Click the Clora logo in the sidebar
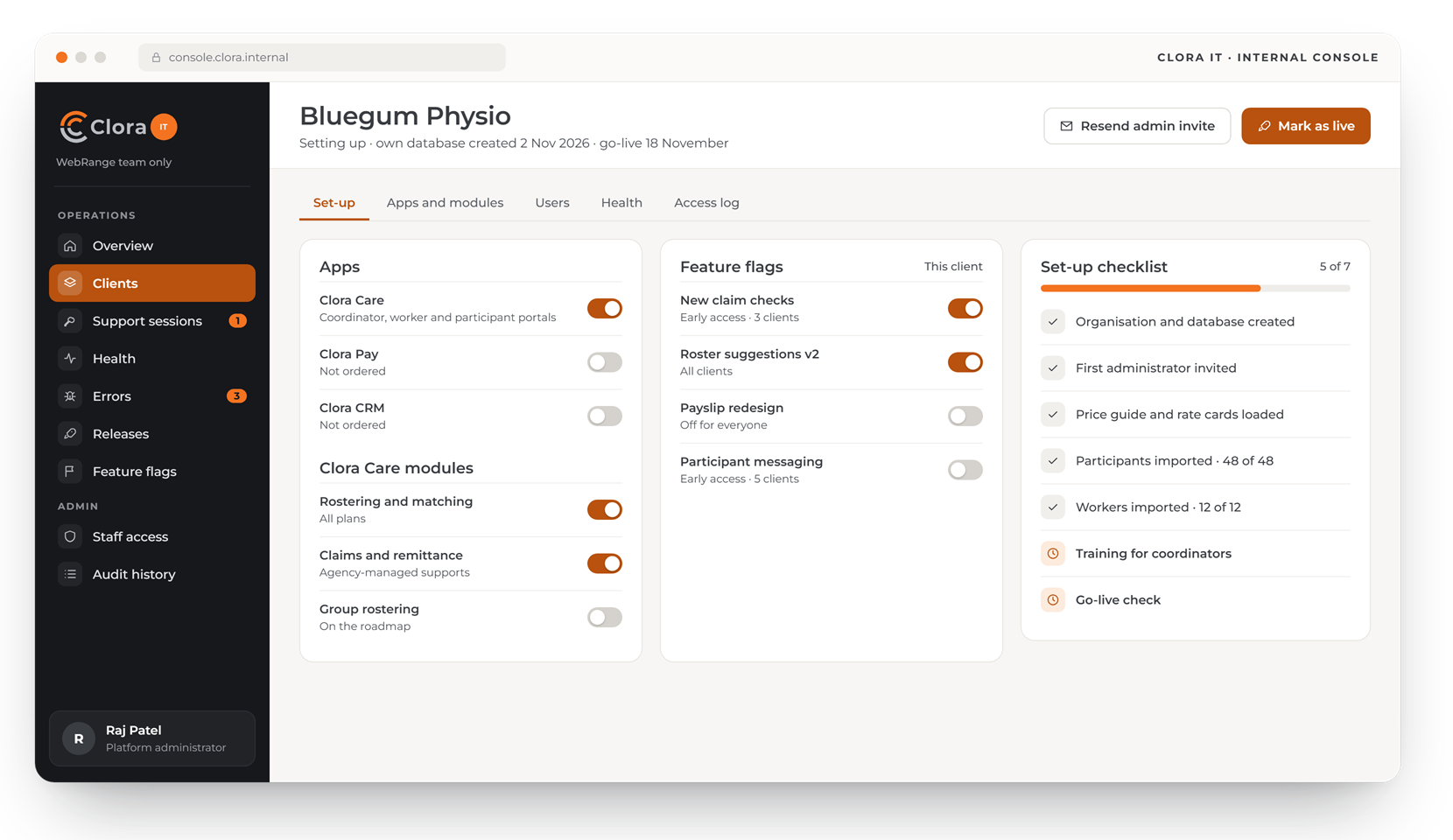 pos(102,127)
